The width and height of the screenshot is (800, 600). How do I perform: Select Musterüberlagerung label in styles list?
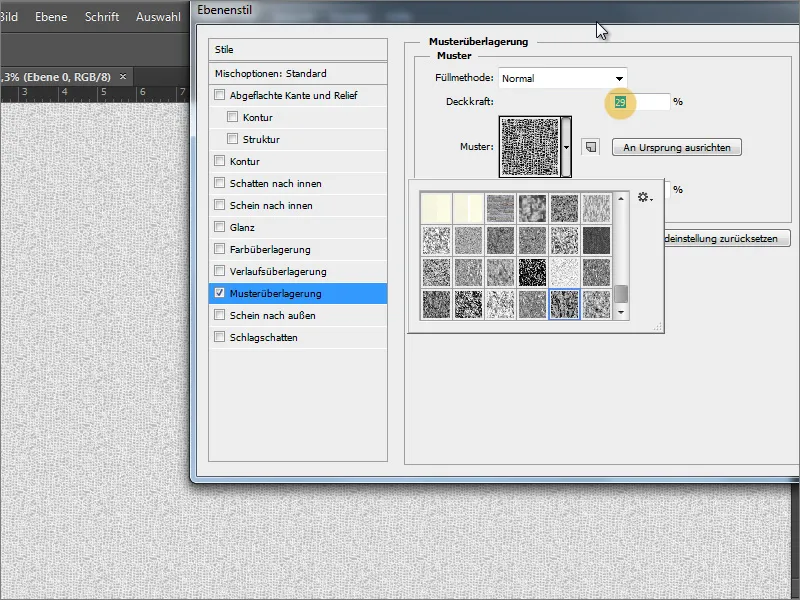276,293
